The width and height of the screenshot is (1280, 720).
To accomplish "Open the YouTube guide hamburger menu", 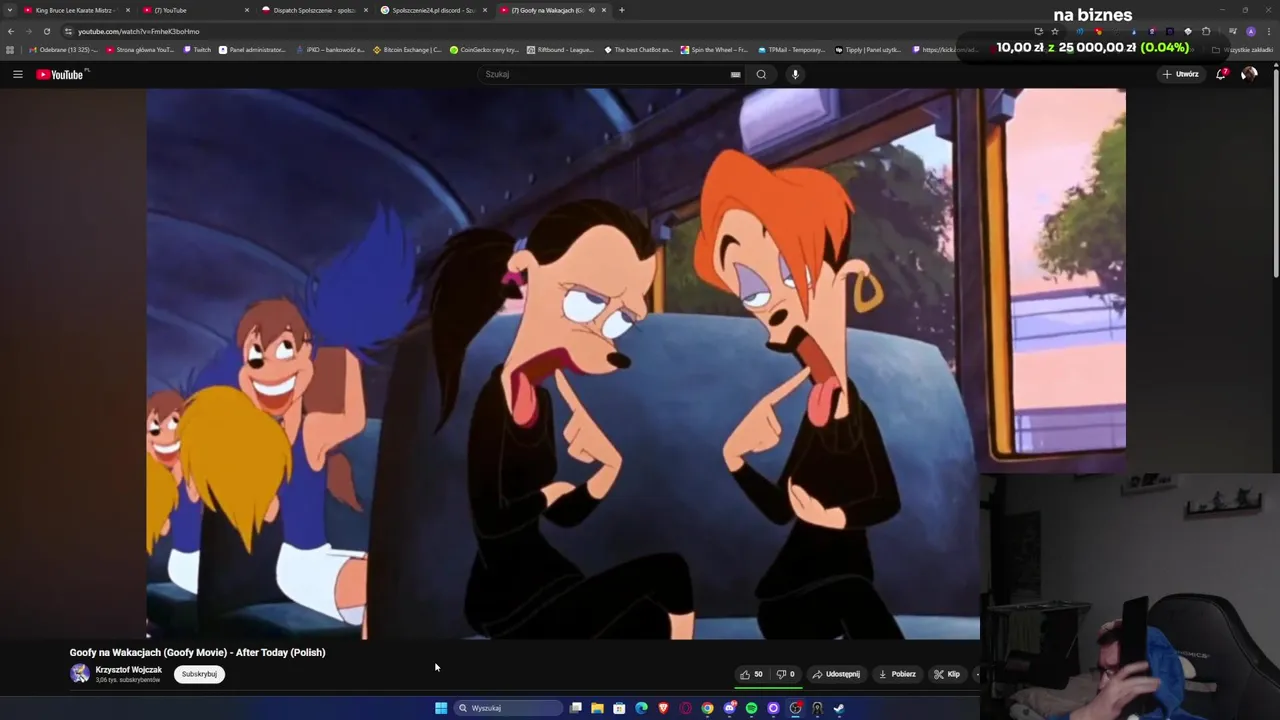I will tap(17, 74).
